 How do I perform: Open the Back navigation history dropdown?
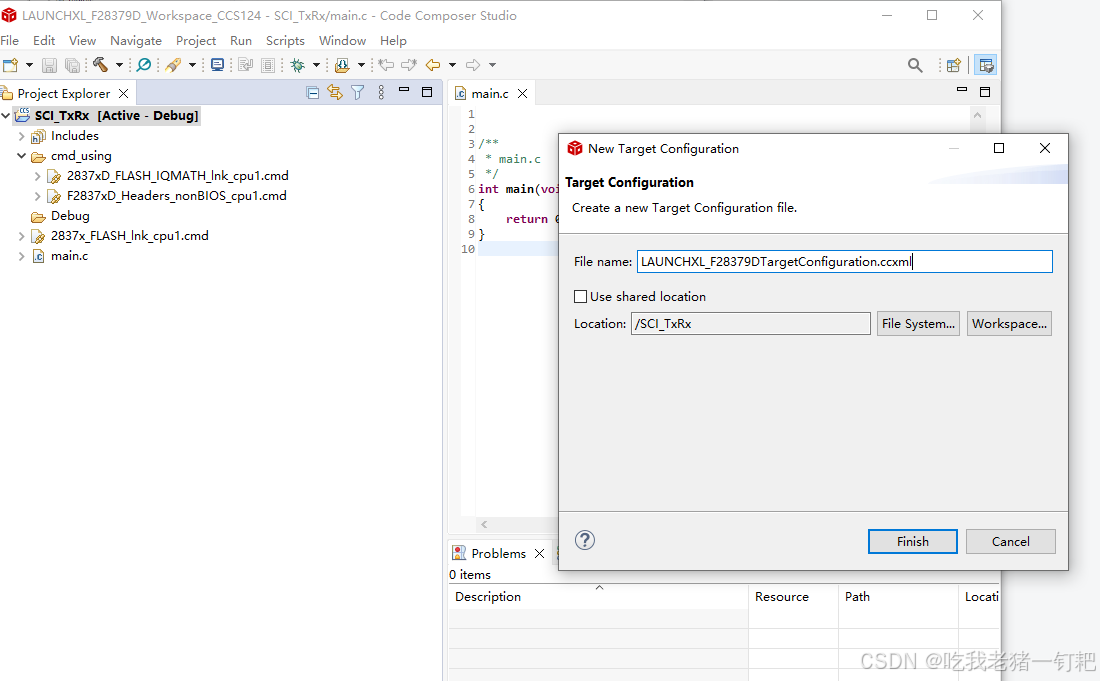pos(452,65)
